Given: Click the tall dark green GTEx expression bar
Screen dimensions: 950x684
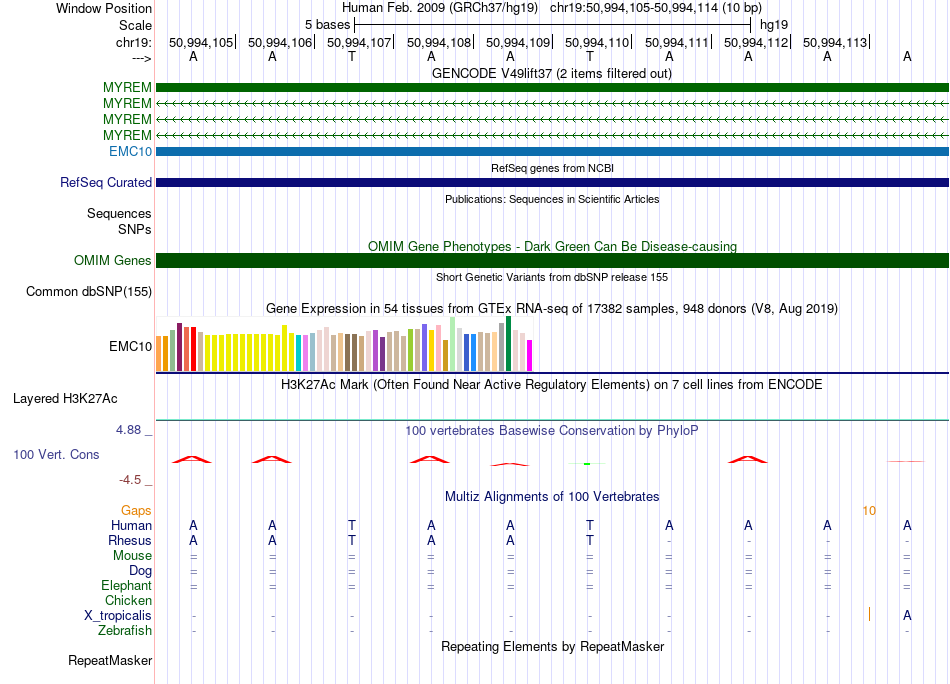Looking at the screenshot, I should click(x=508, y=344).
